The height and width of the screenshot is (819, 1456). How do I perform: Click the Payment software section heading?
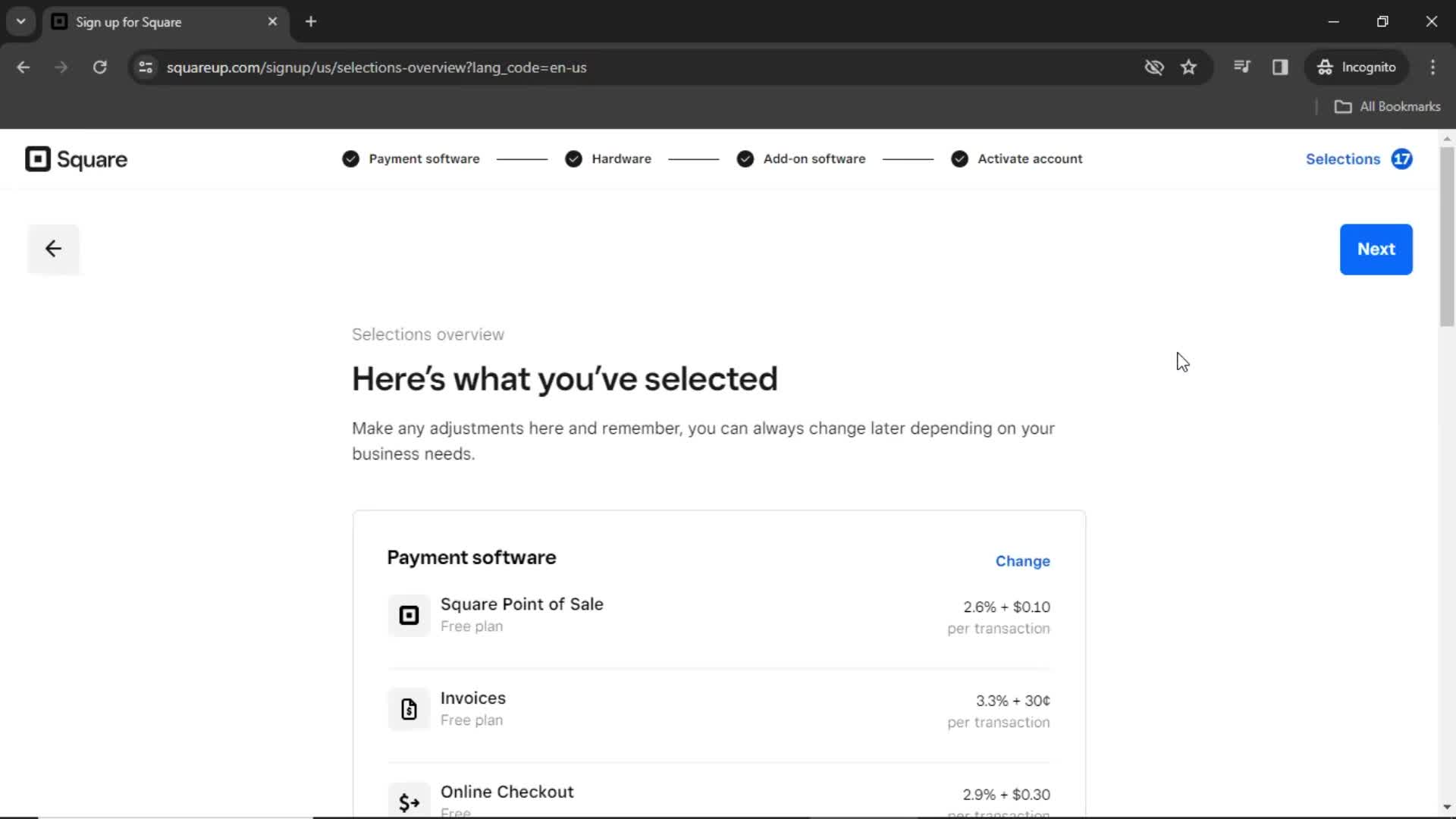(471, 557)
